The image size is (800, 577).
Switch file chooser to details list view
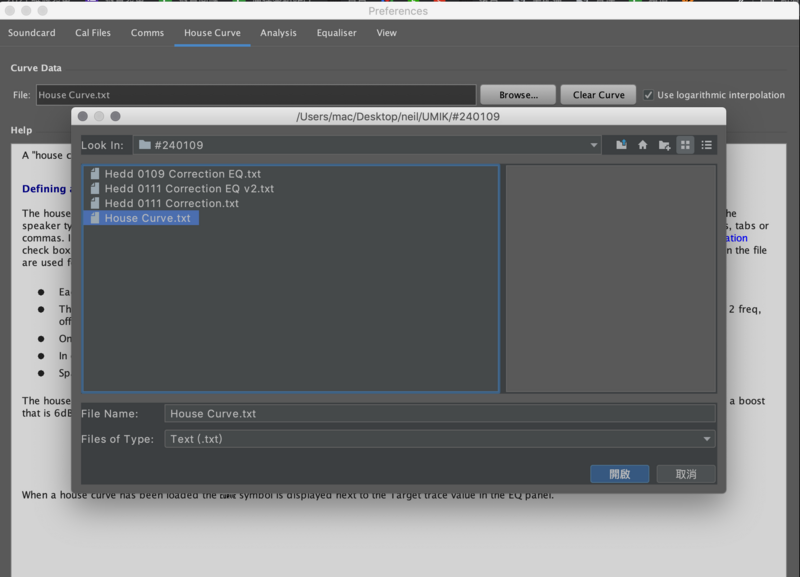point(707,145)
